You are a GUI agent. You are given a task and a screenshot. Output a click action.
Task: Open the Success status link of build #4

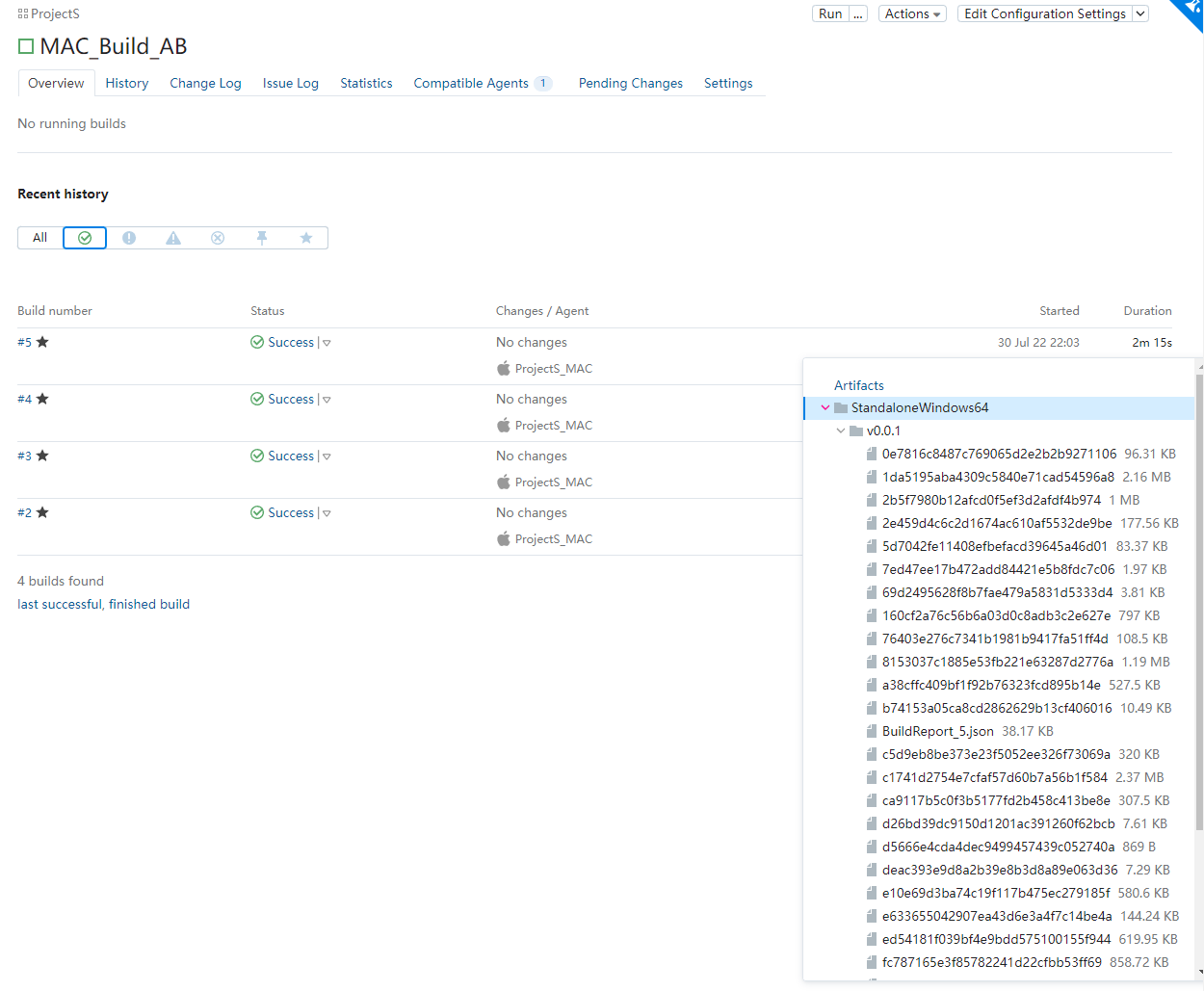tap(291, 399)
